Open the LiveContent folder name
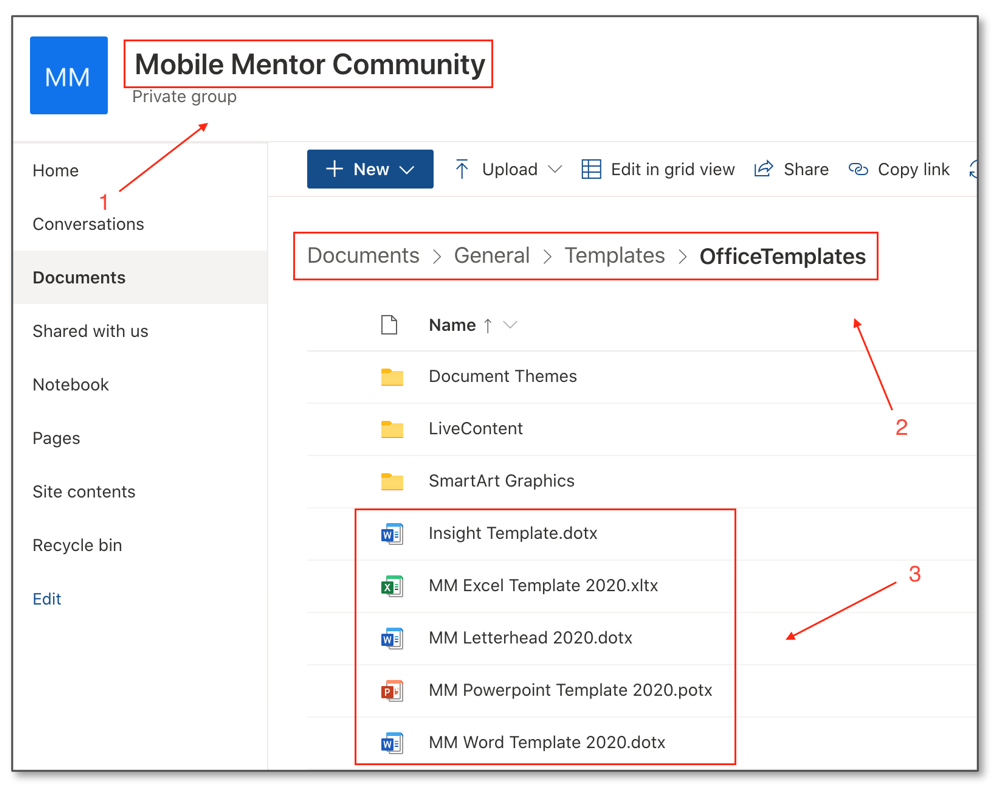This screenshot has height=792, width=999. pyautogui.click(x=476, y=428)
